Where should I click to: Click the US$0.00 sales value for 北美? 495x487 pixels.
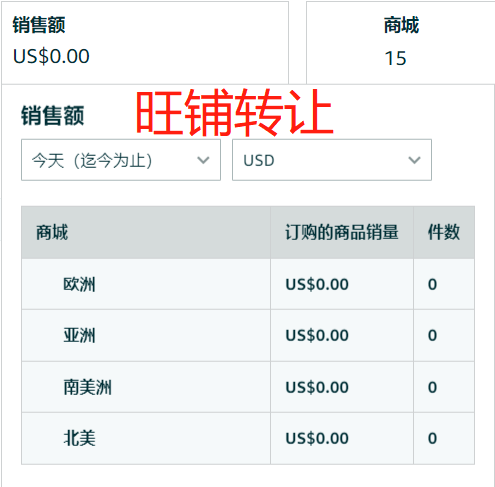pos(317,438)
